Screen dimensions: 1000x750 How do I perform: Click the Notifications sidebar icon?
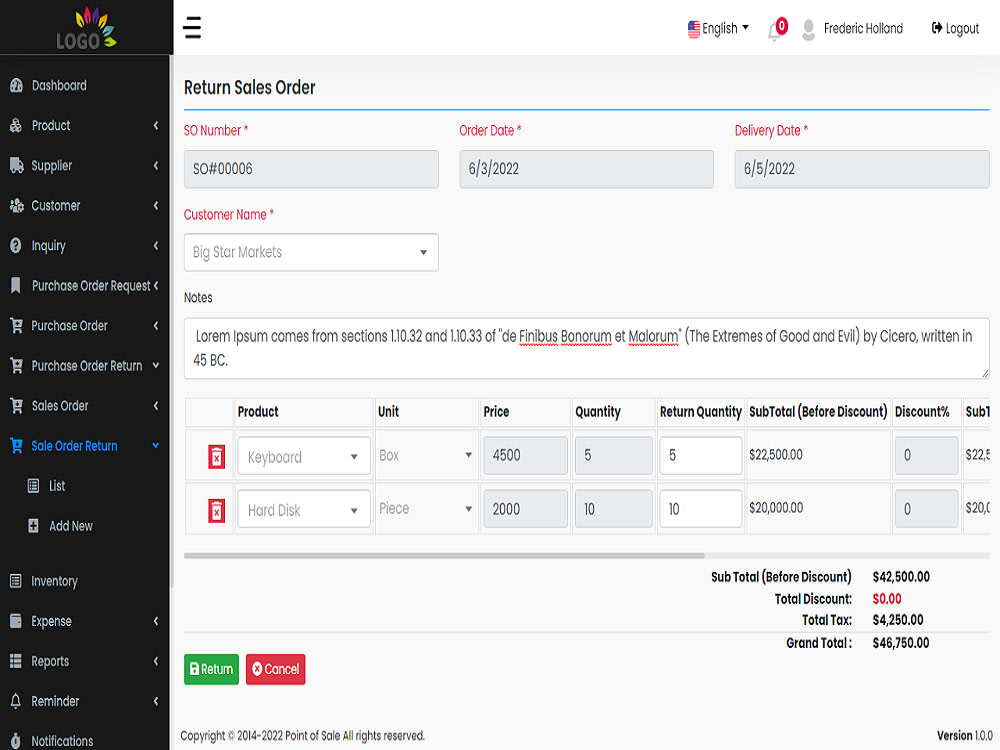point(16,740)
